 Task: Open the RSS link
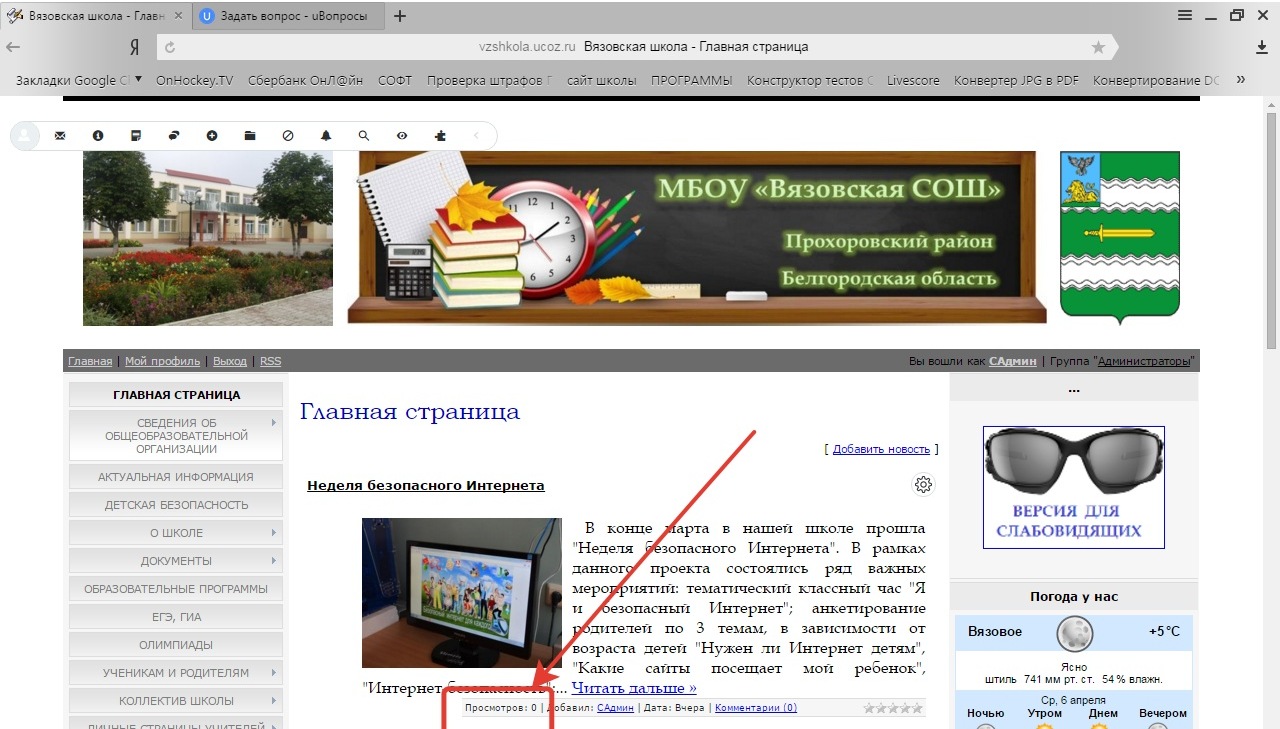[x=271, y=361]
